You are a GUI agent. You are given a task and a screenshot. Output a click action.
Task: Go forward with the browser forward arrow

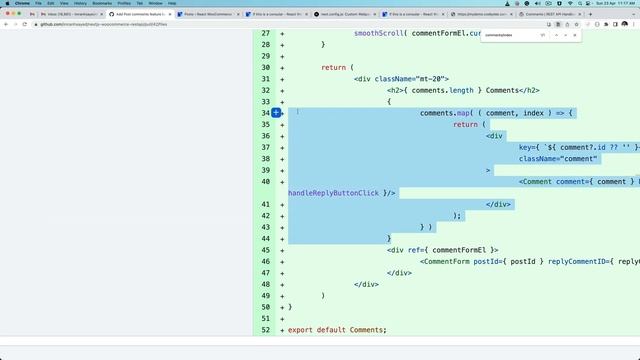tap(16, 24)
